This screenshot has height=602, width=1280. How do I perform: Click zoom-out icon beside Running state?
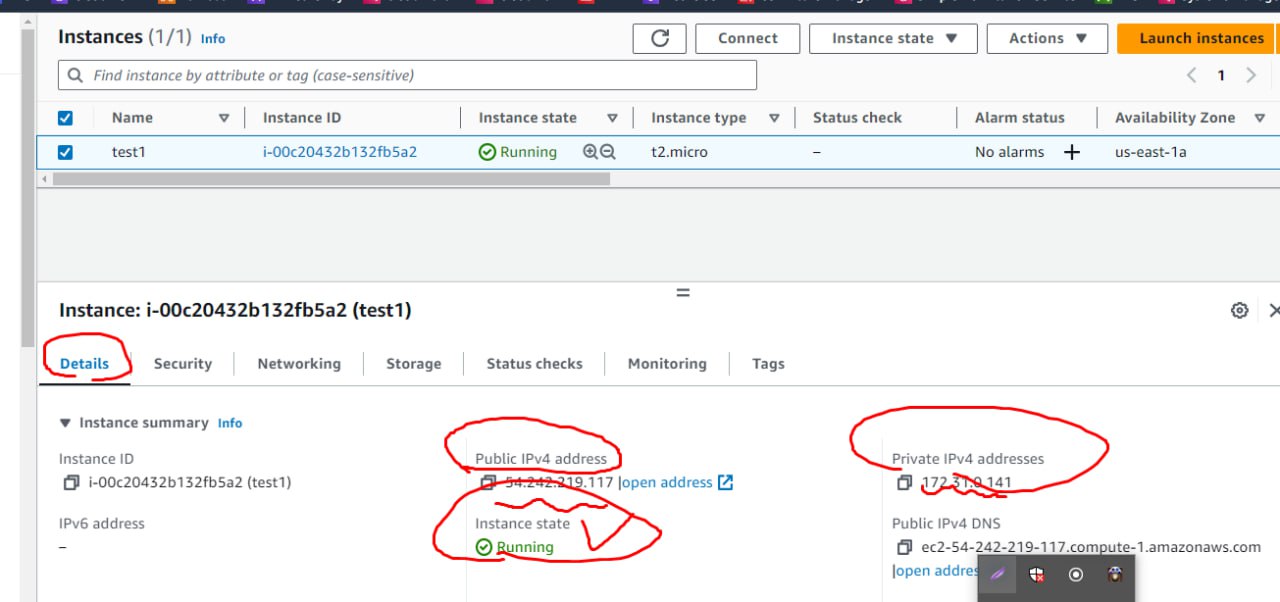click(607, 152)
